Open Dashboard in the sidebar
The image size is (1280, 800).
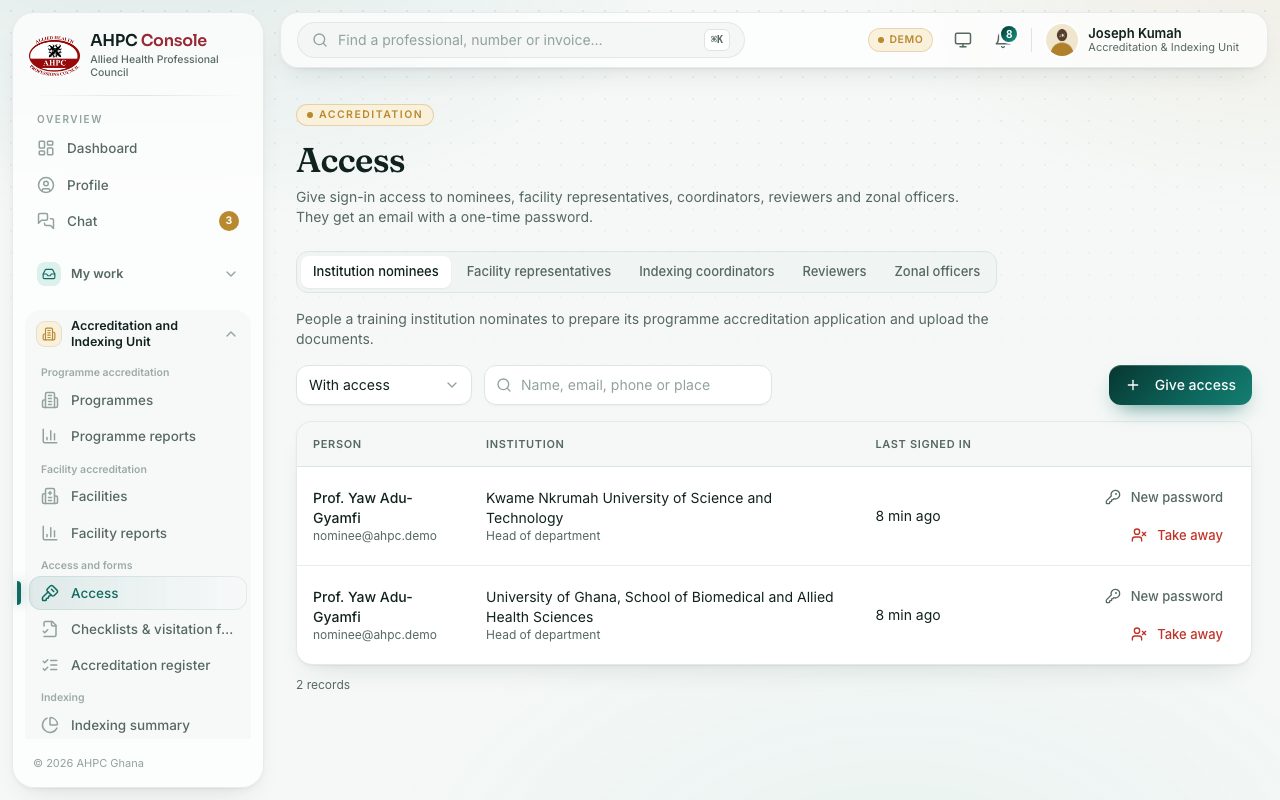pos(138,148)
